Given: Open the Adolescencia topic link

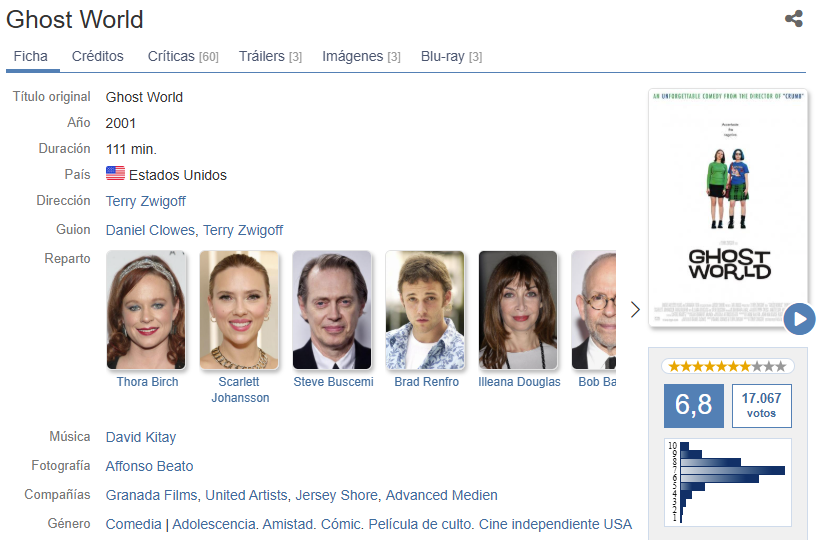Looking at the screenshot, I should pos(213,524).
